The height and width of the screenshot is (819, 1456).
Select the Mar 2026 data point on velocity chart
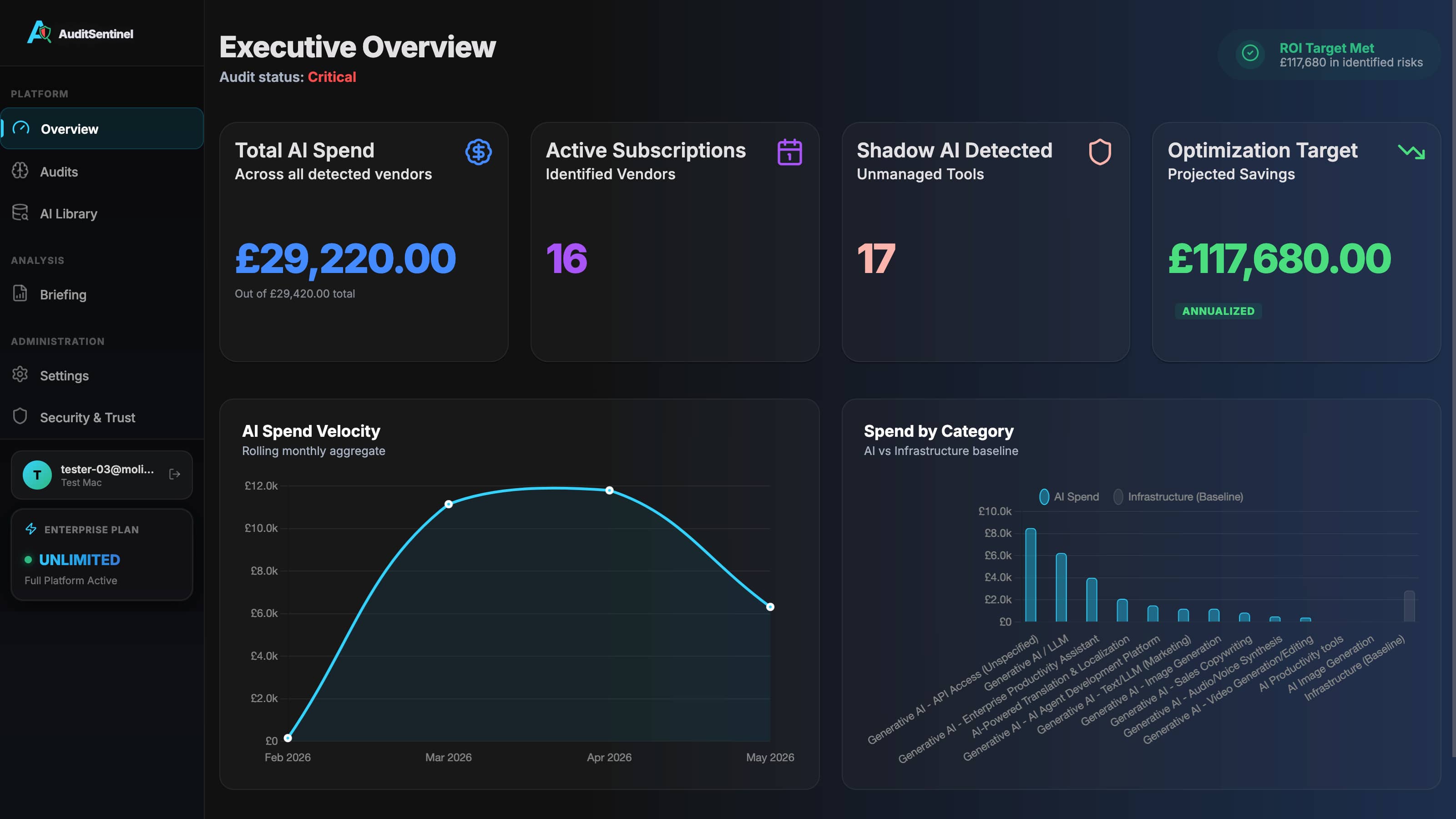[448, 504]
